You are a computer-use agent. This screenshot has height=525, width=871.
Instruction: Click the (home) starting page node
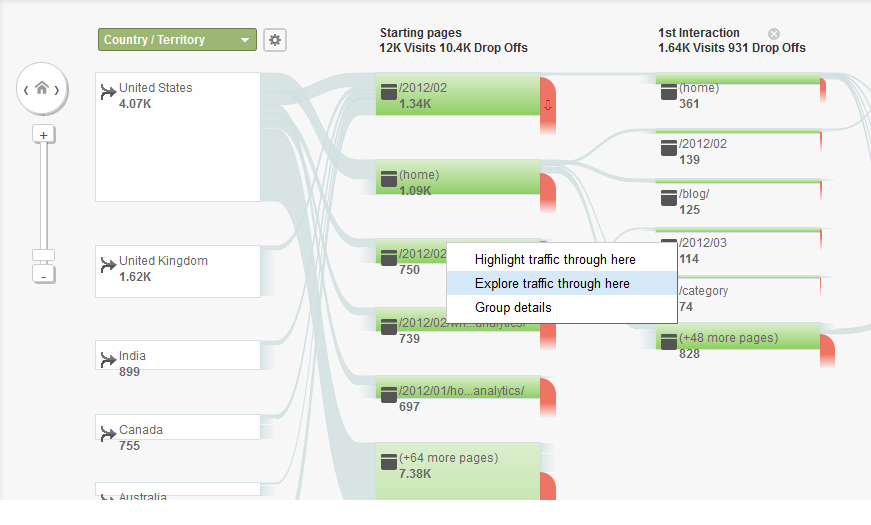coord(457,182)
